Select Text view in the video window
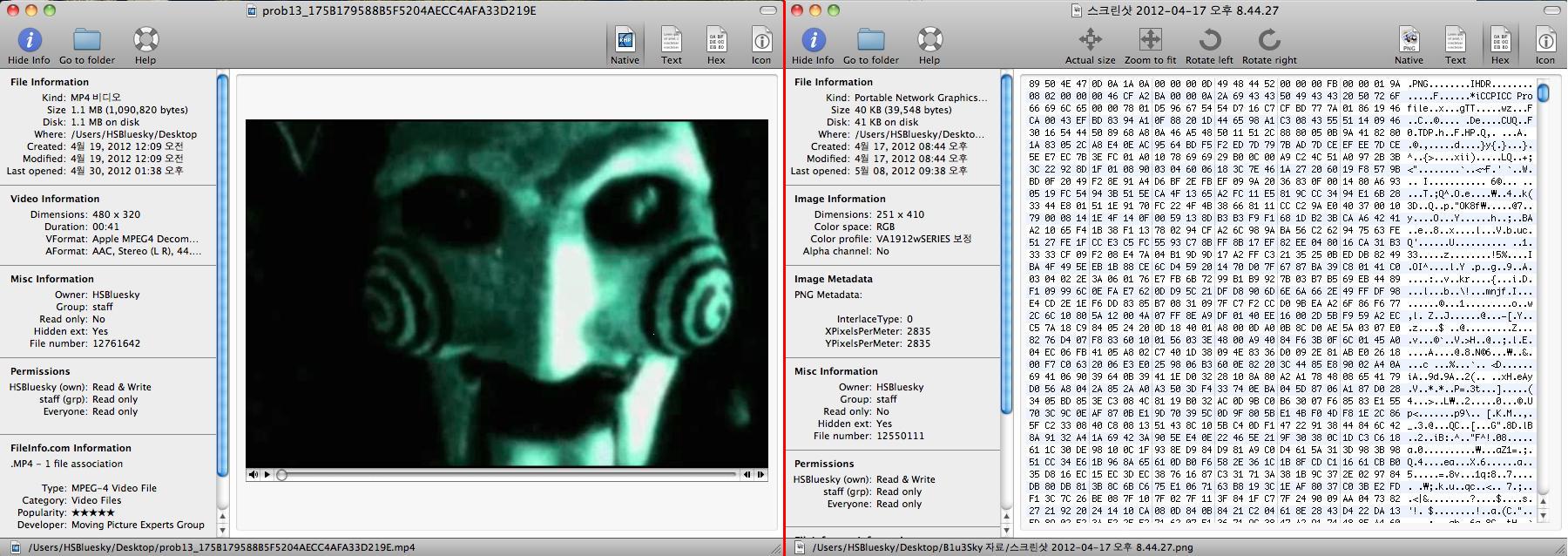Viewport: 1568px width, 556px height. pos(671,45)
